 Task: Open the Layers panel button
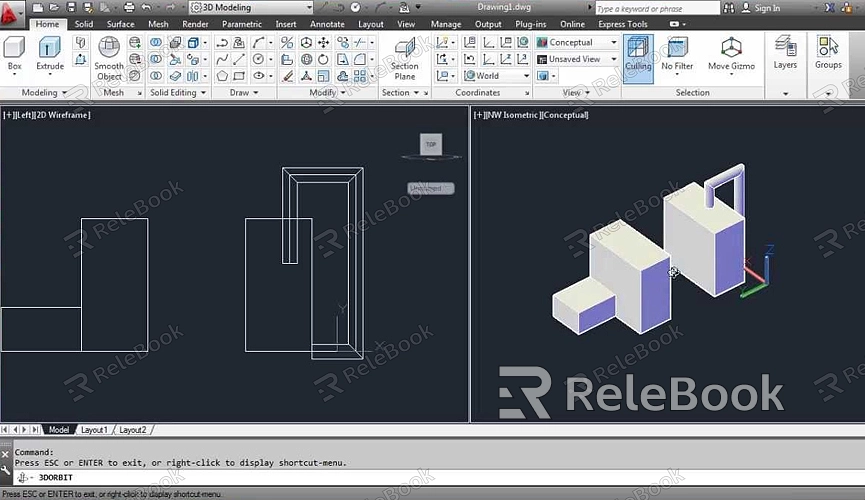785,53
